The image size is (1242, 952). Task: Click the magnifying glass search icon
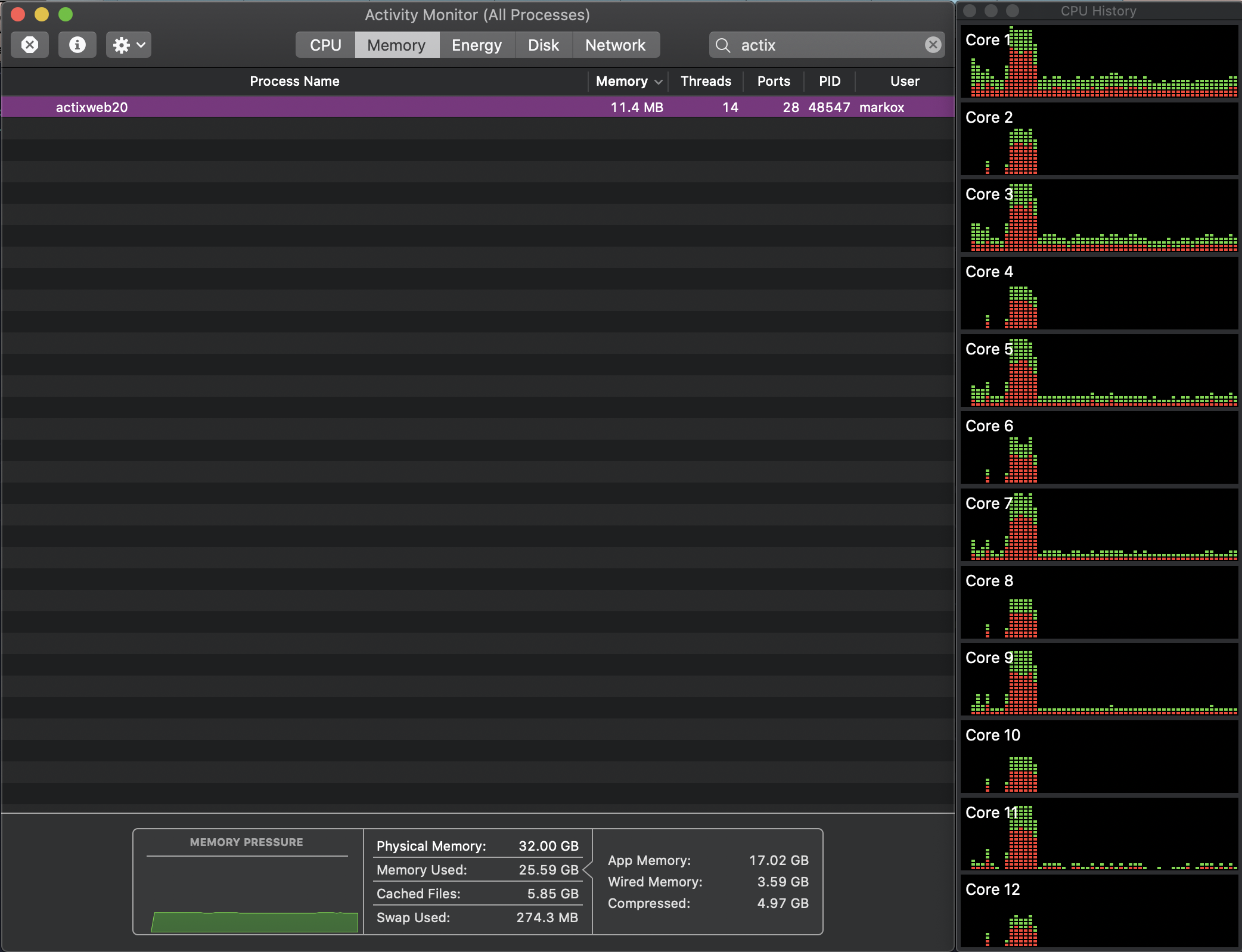point(723,45)
